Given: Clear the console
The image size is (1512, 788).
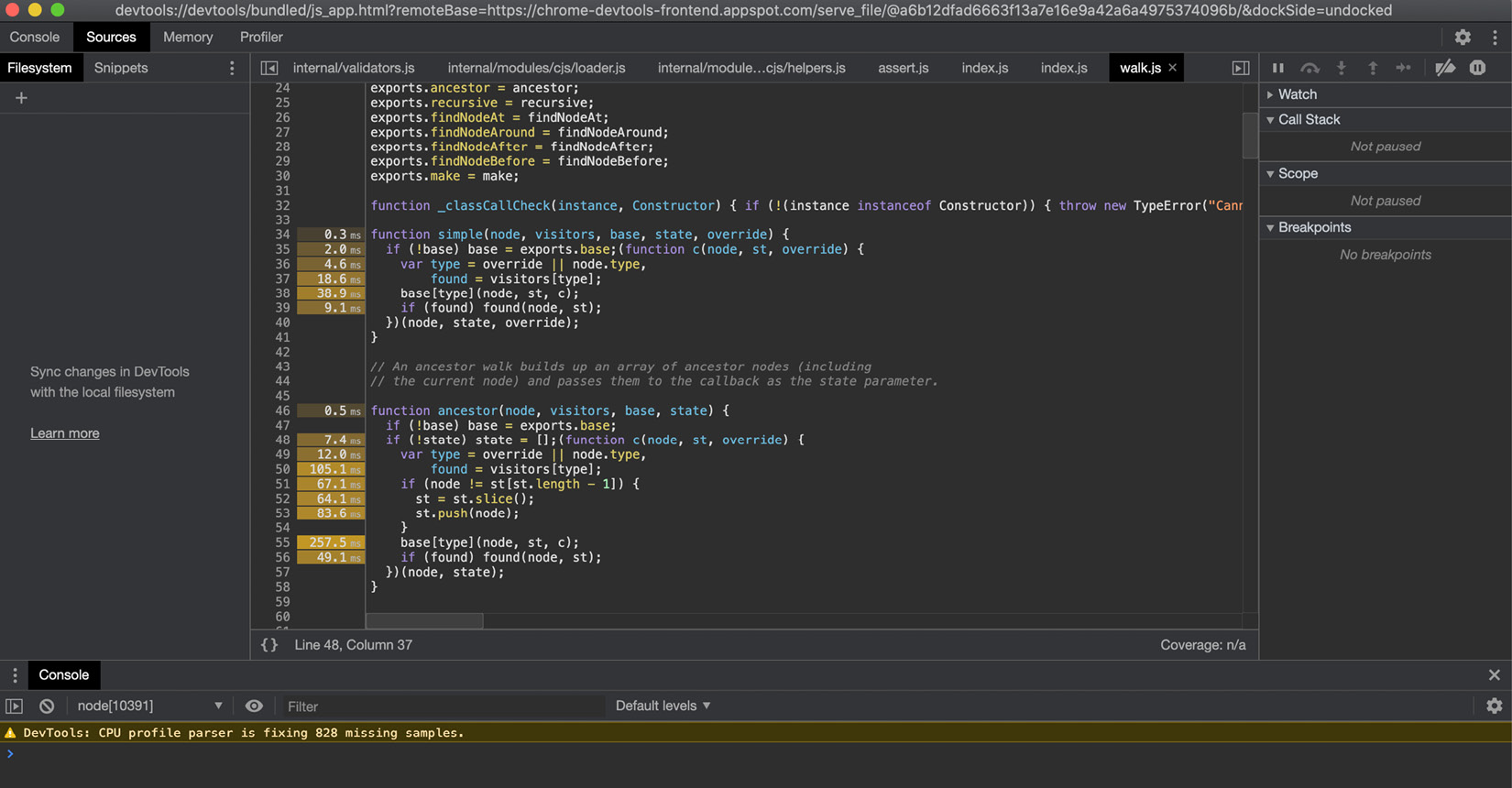Looking at the screenshot, I should point(47,706).
